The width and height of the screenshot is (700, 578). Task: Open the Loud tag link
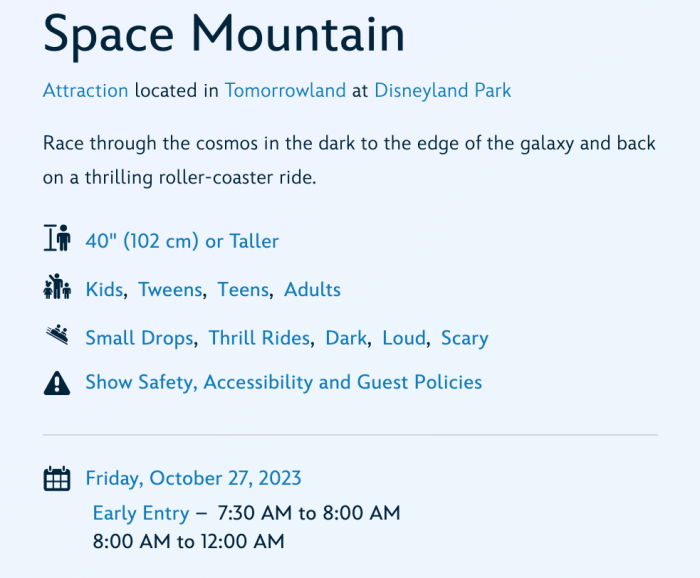pyautogui.click(x=404, y=338)
